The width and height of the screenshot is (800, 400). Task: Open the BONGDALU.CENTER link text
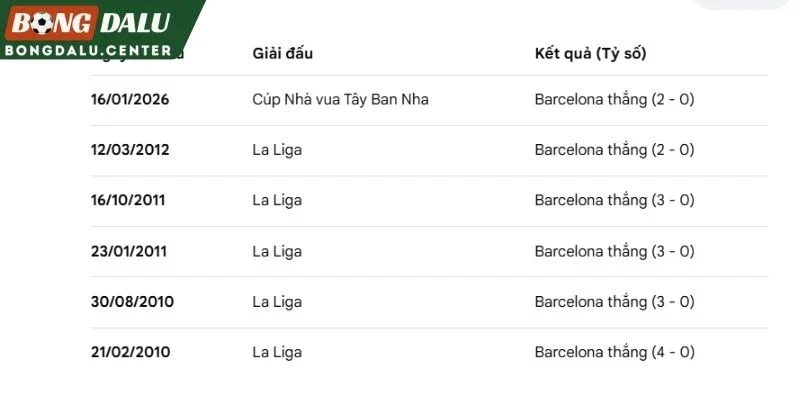[x=88, y=50]
